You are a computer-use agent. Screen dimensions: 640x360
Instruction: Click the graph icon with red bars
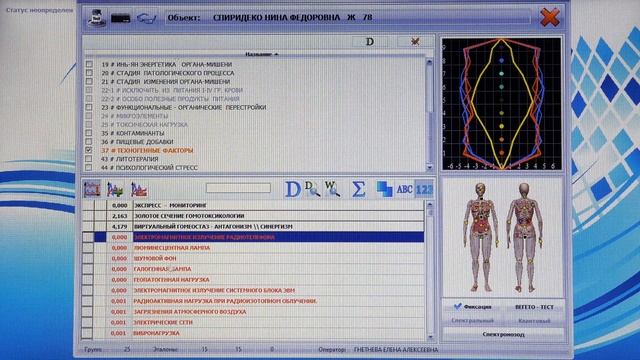point(139,189)
